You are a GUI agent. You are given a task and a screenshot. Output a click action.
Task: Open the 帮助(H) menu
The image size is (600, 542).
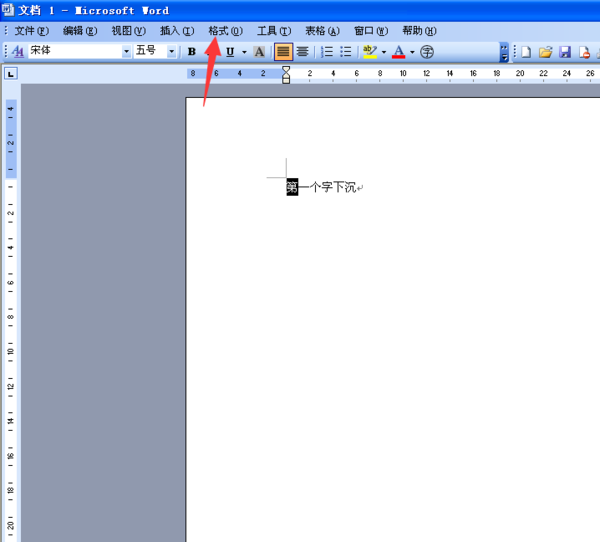coord(419,31)
